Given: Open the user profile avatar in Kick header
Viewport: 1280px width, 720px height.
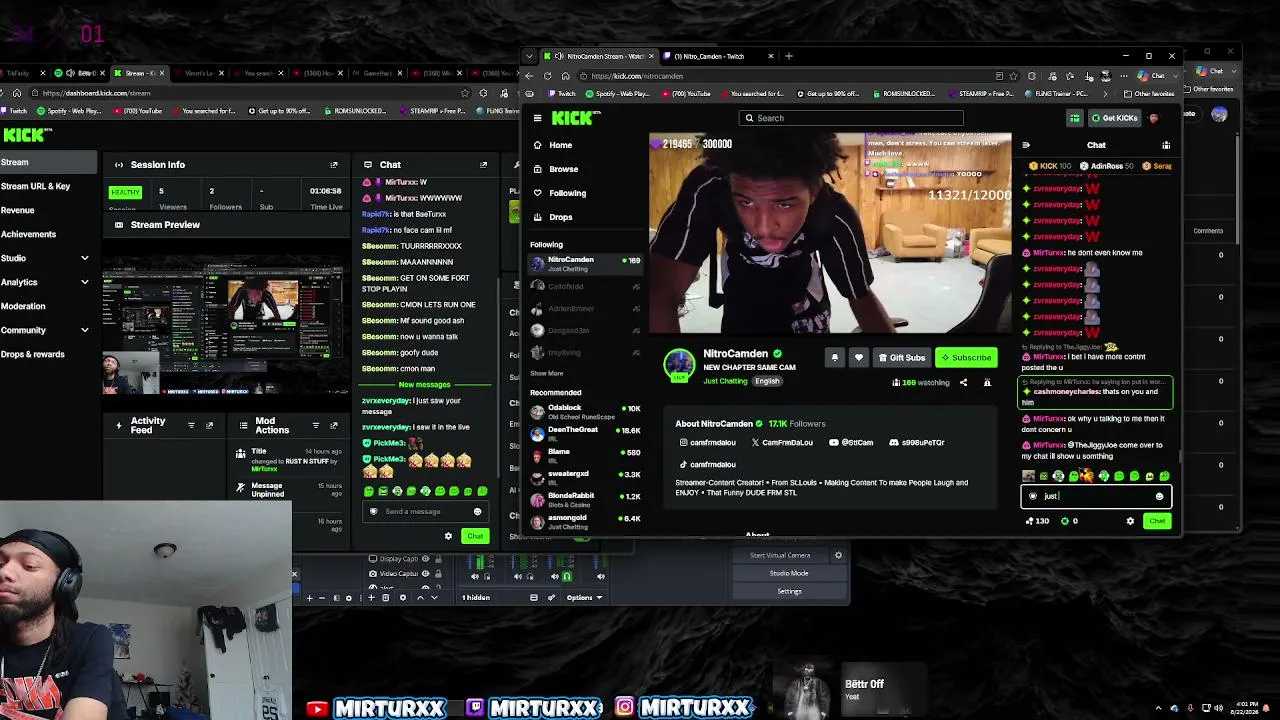Looking at the screenshot, I should pos(1154,118).
